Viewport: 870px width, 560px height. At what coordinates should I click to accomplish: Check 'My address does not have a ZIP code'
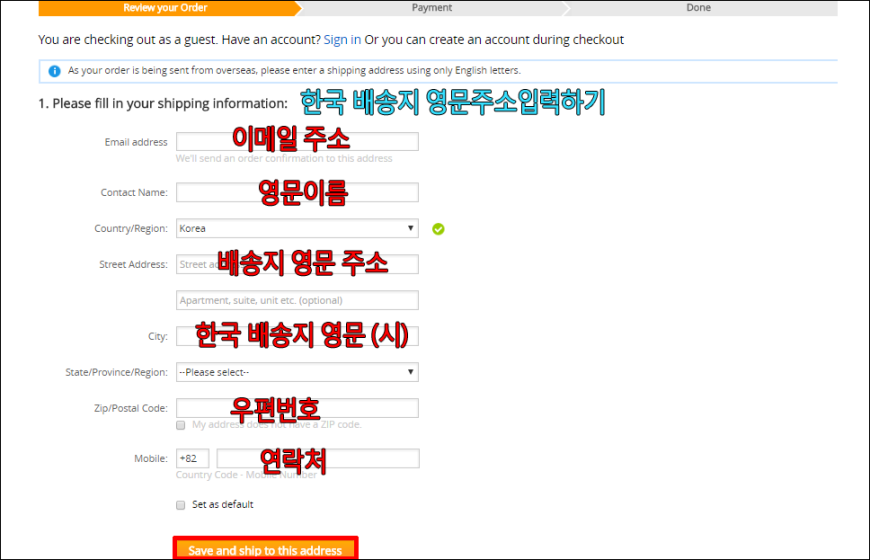(180, 425)
